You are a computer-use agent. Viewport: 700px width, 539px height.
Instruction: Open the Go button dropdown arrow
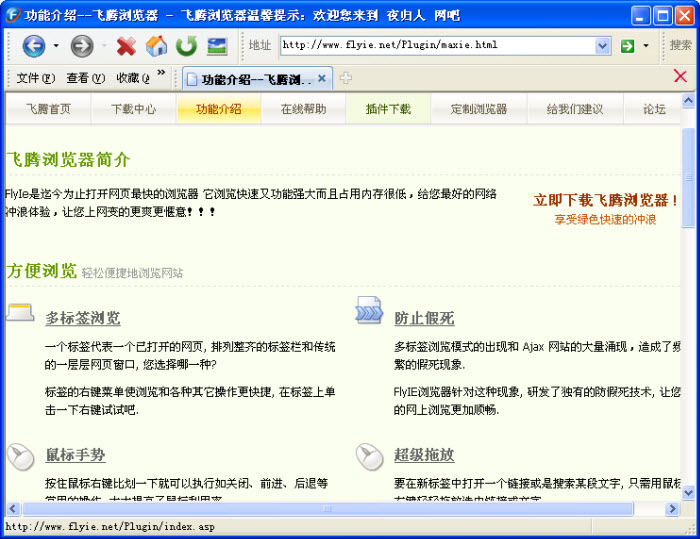point(646,46)
